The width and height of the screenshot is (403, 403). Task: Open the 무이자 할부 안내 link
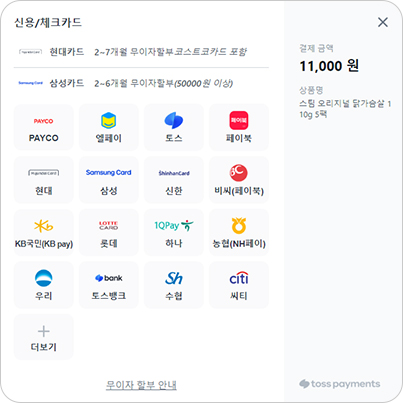coord(141,385)
